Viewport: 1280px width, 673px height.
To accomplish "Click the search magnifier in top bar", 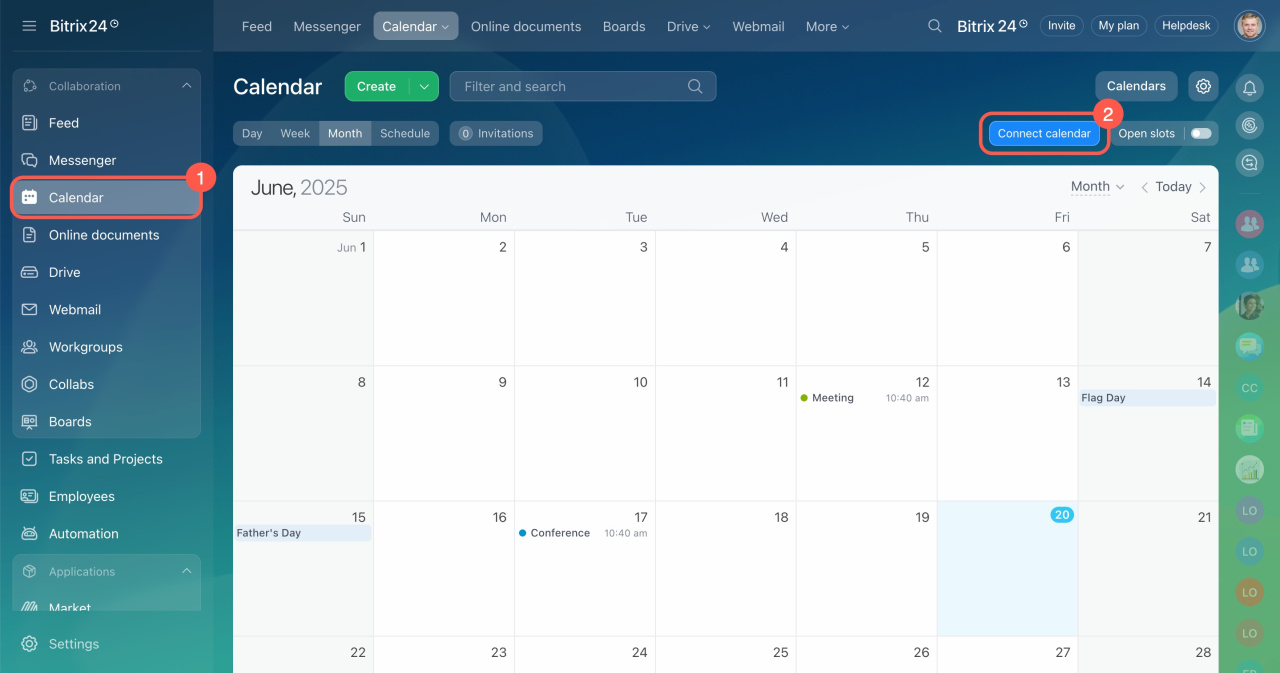I will tap(934, 26).
